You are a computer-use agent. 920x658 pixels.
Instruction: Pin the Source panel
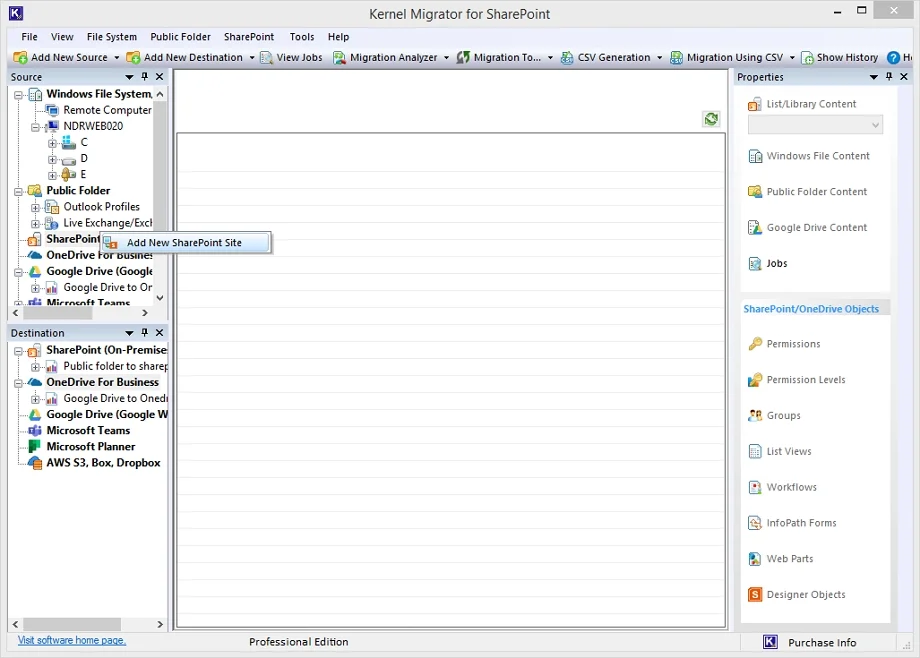(144, 76)
